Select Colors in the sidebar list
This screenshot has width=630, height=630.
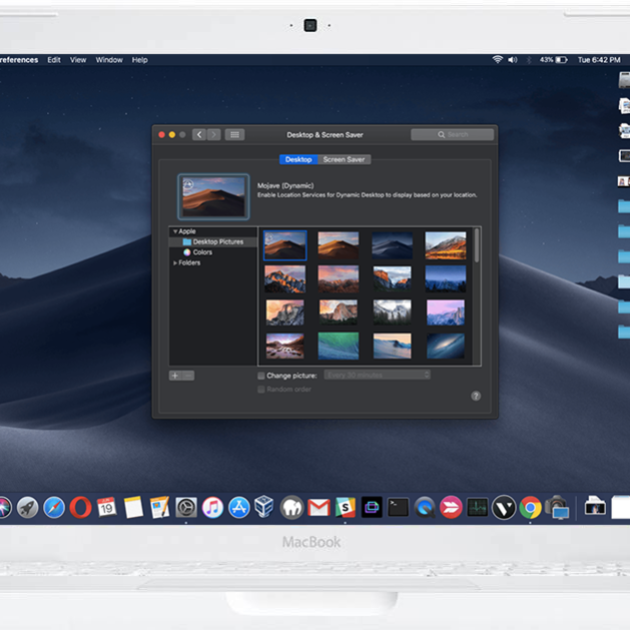coord(202,252)
